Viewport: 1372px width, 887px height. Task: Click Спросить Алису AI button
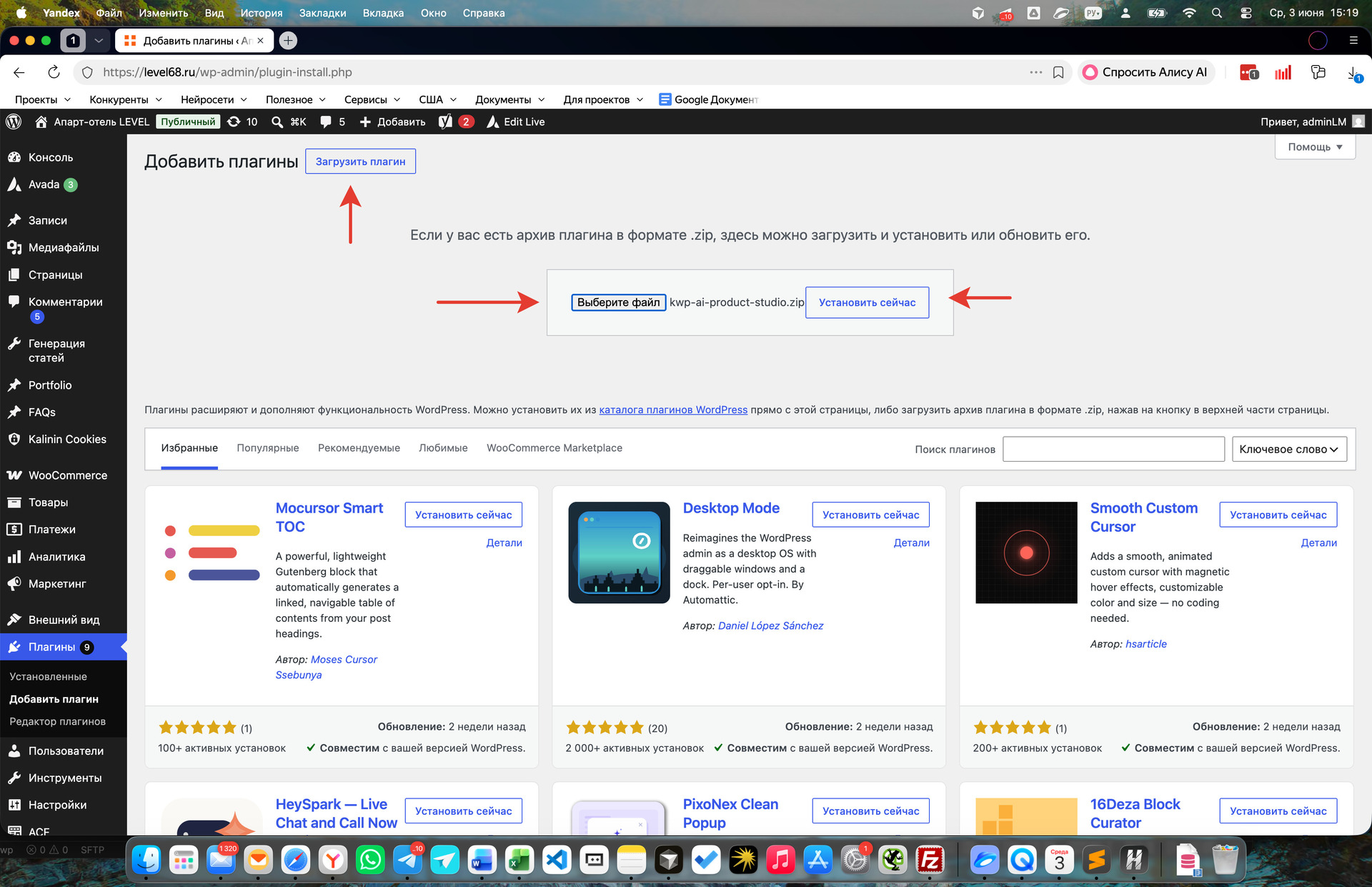click(x=1145, y=72)
